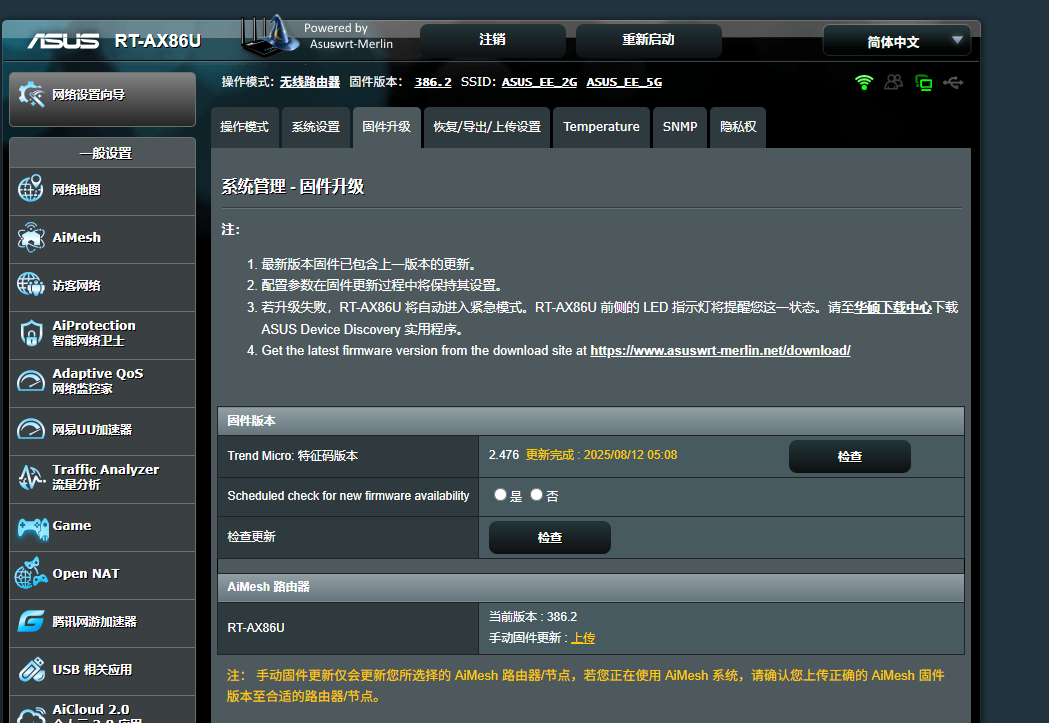Click the Trend Micro: 特征码版本 label
This screenshot has width=1049, height=723.
(292, 455)
